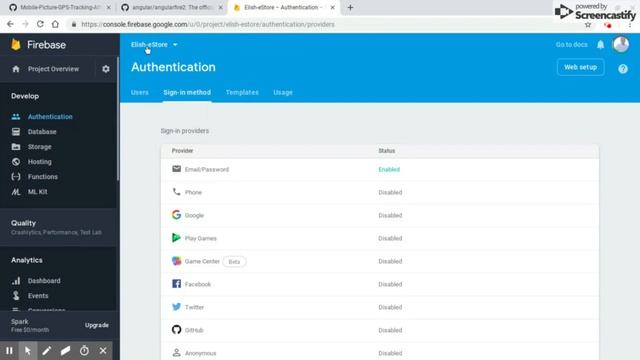640x360 pixels.
Task: Open the Google provider row
Action: click(380, 215)
